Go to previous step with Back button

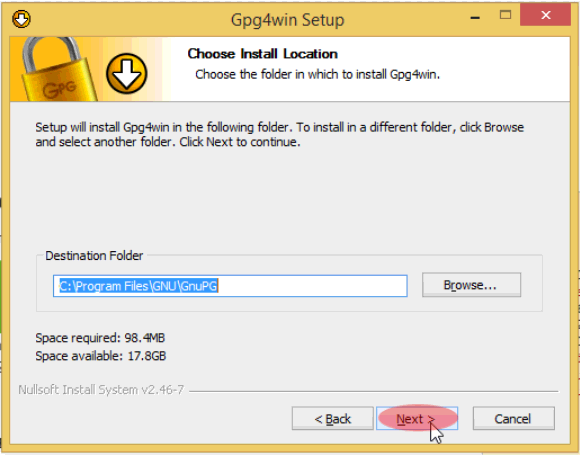click(332, 418)
